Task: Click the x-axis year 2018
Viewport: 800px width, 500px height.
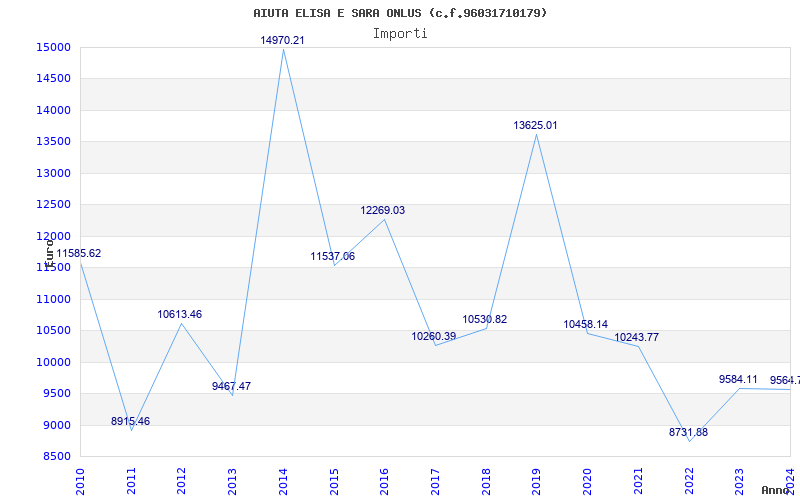Action: coord(486,481)
